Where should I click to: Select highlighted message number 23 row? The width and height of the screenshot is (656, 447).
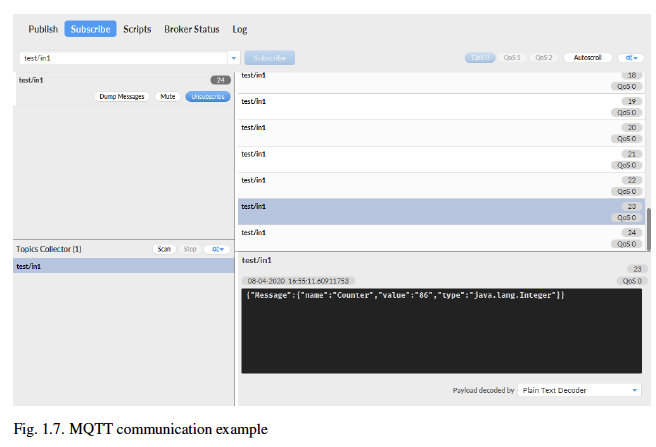442,212
